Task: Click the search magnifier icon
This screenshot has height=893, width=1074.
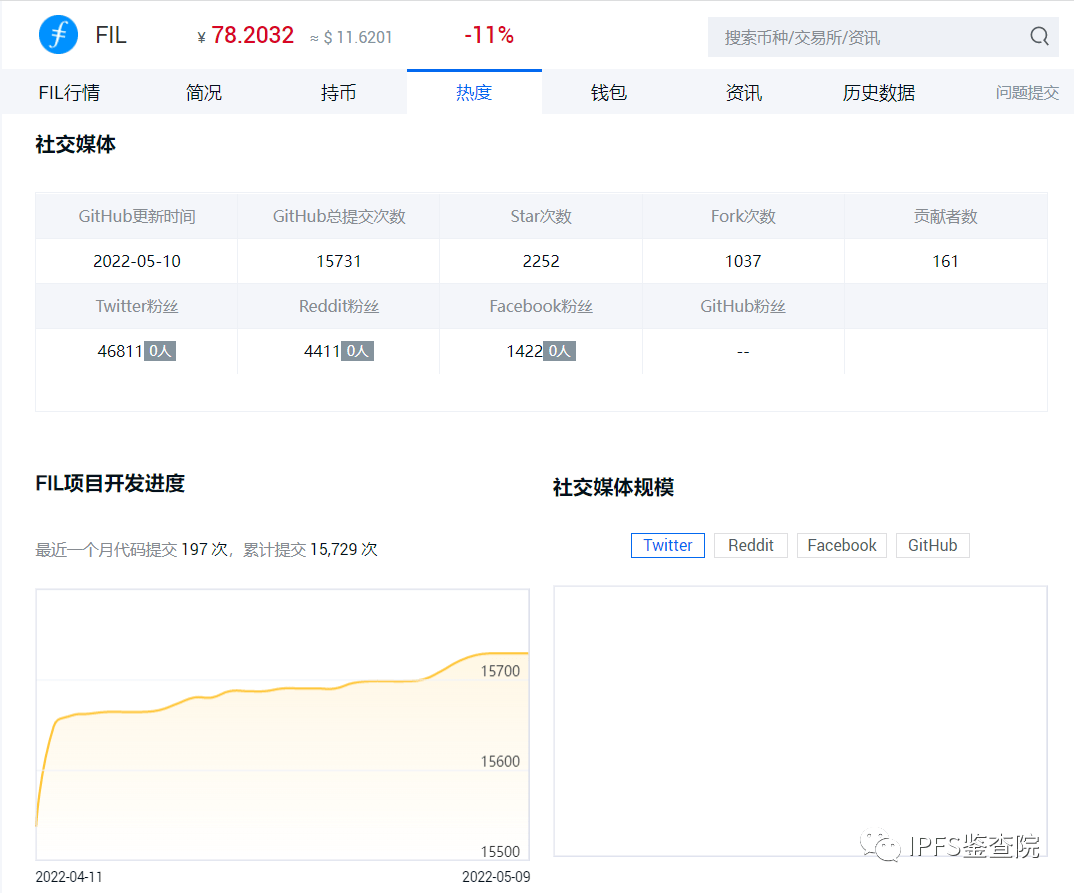Action: pyautogui.click(x=1038, y=36)
